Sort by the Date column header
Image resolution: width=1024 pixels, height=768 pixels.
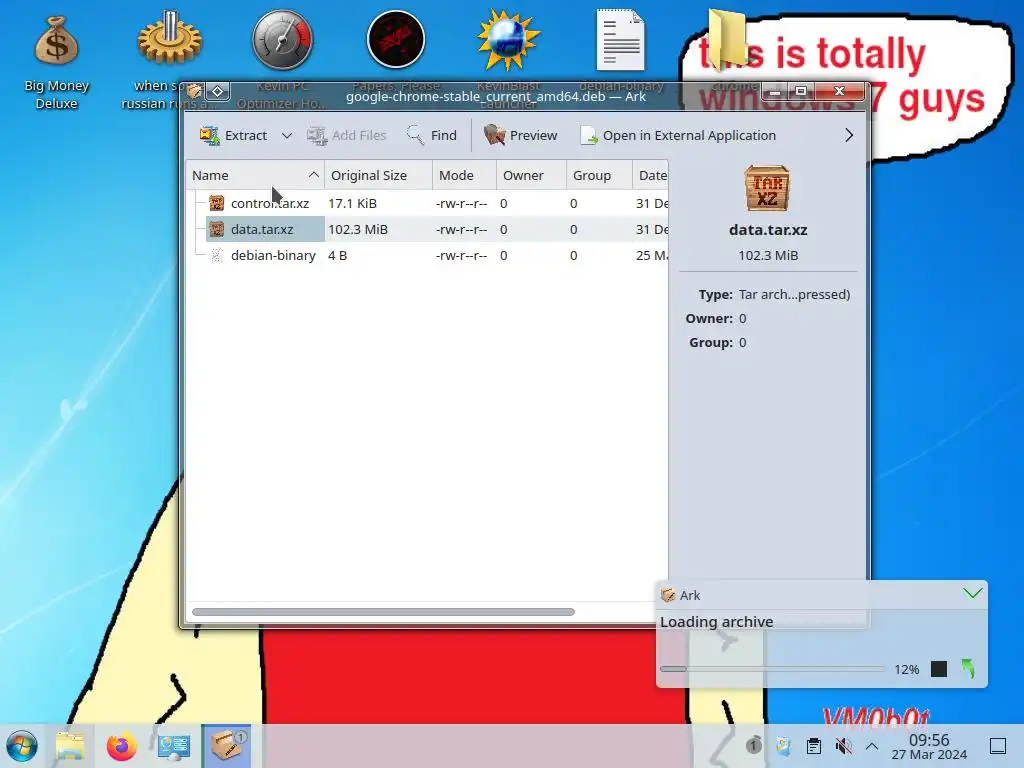[x=650, y=175]
